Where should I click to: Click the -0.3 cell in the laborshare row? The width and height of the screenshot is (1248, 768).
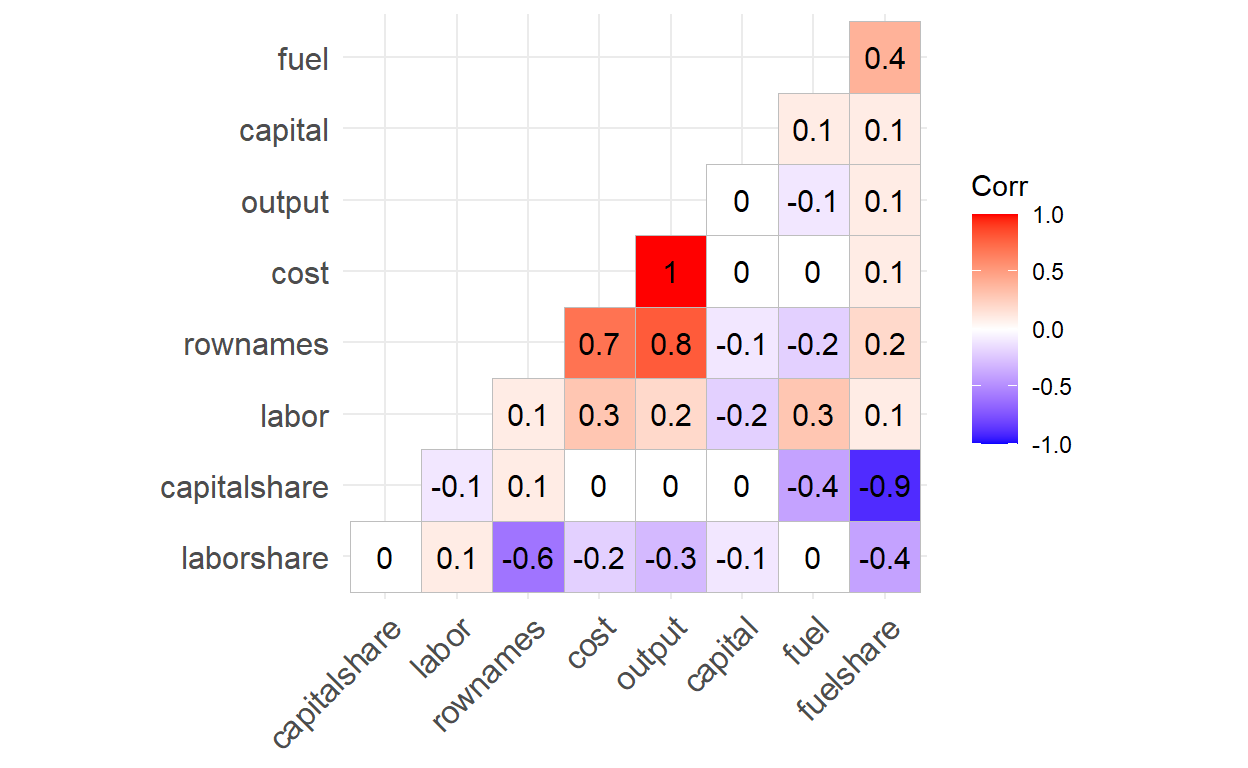(670, 558)
